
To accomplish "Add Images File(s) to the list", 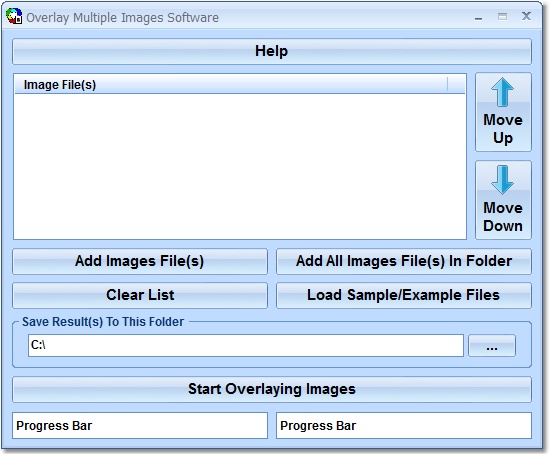I will pos(140,261).
